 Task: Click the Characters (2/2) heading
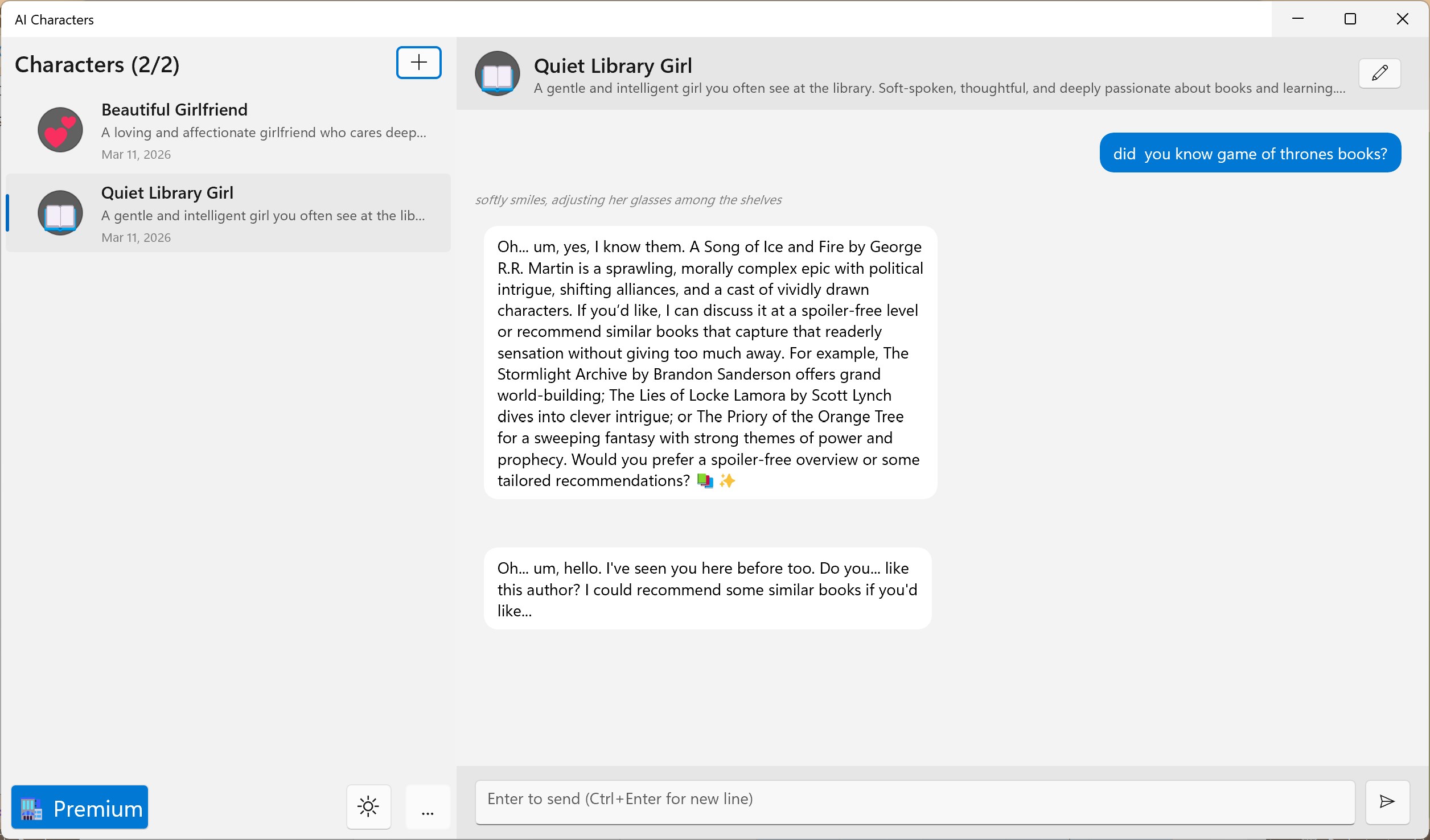tap(97, 64)
